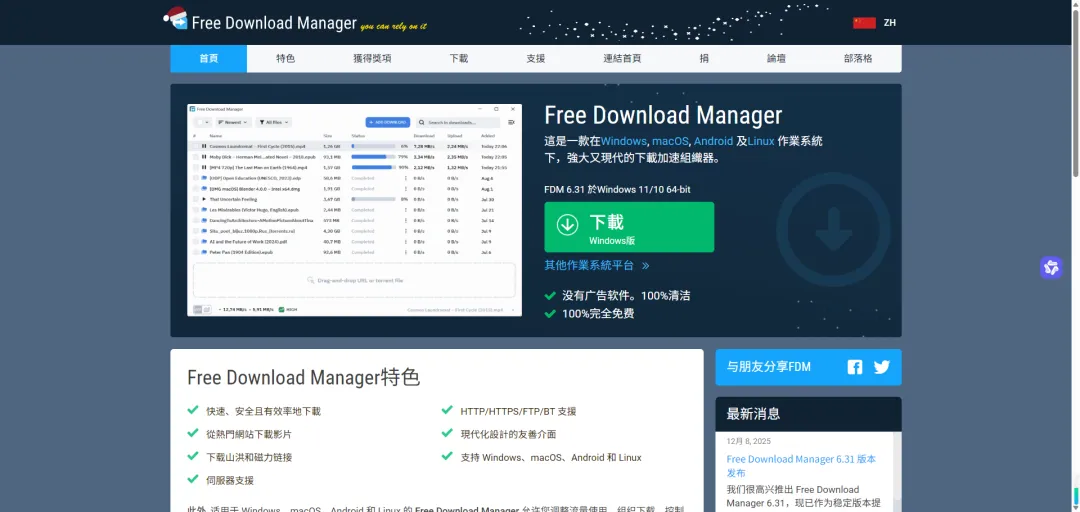Screen dimensions: 1080x512
Task: Click the Chinese flag language icon
Action: 864,23
